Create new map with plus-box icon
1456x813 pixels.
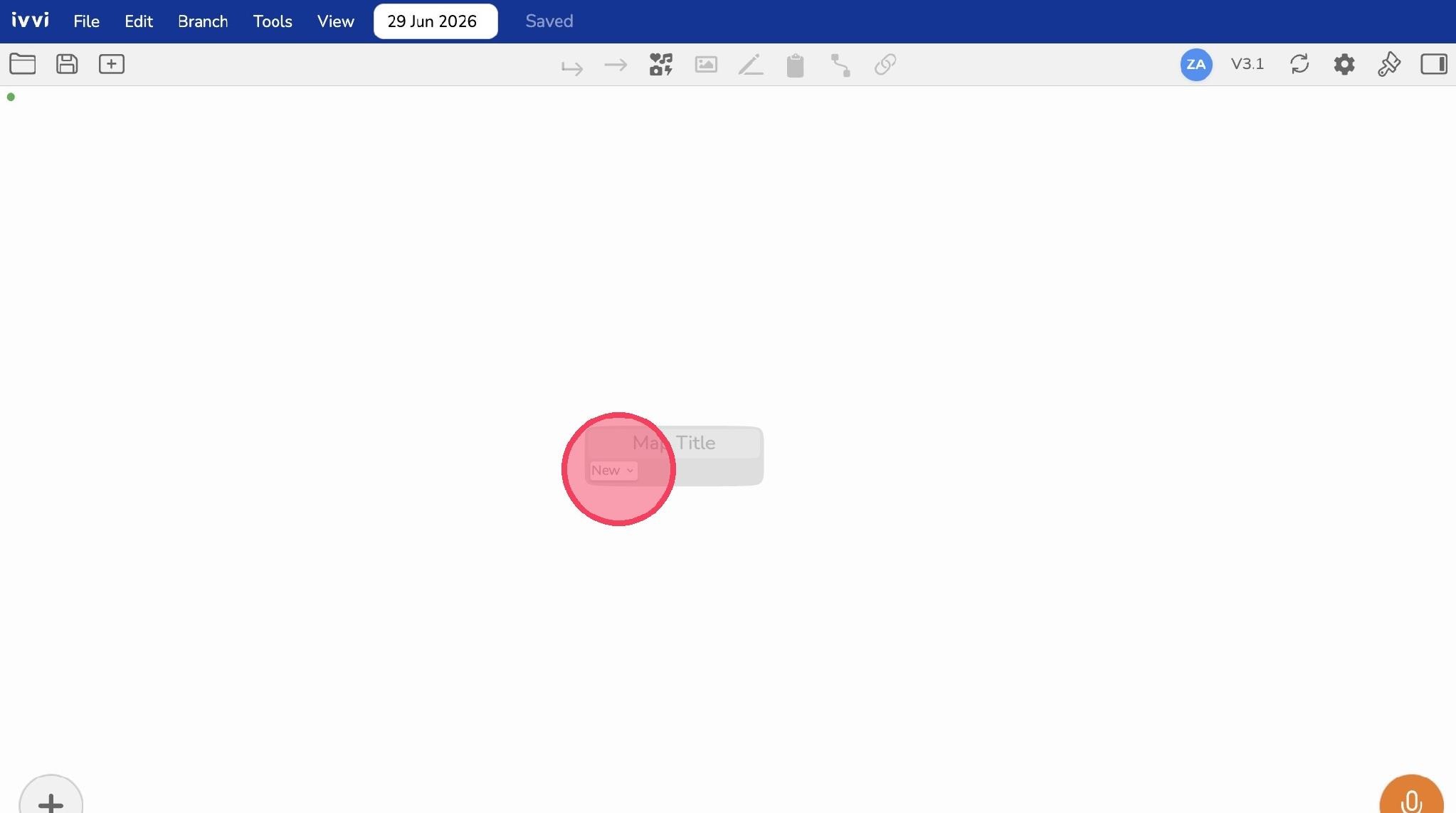coord(112,64)
